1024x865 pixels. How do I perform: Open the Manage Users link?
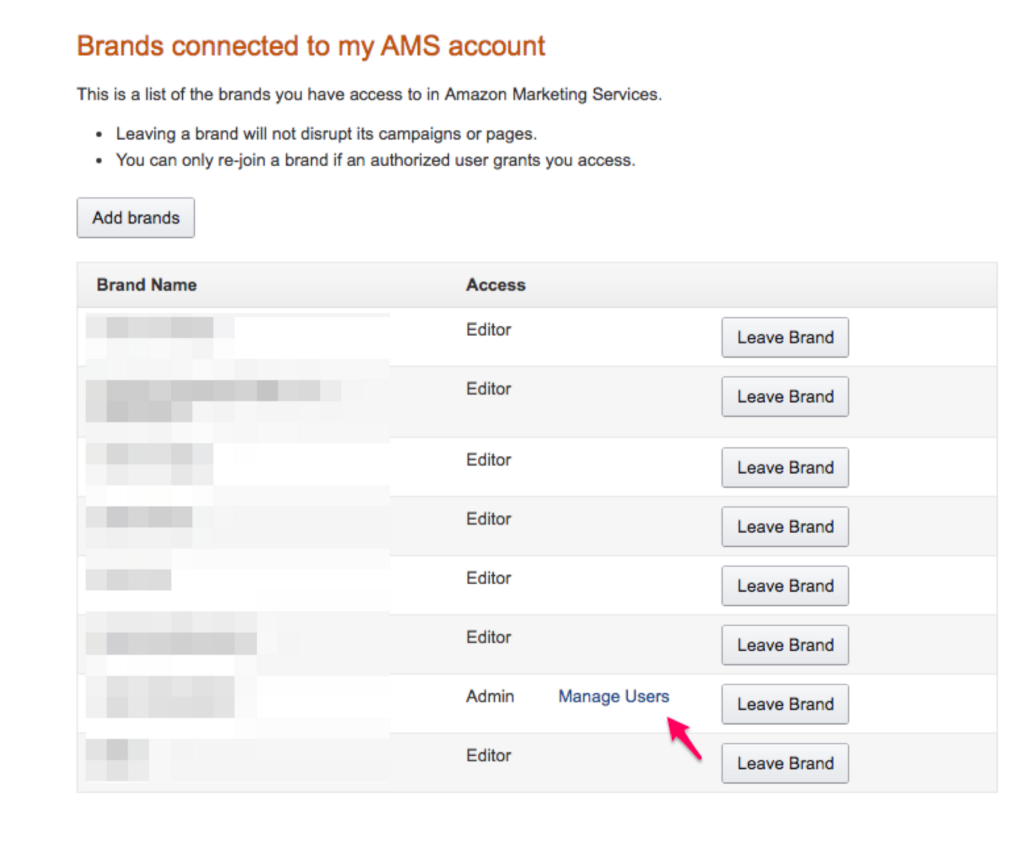[613, 697]
